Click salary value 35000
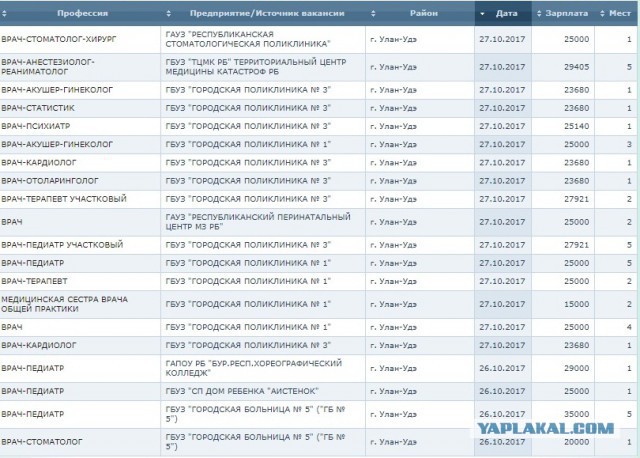The width and height of the screenshot is (640, 458). pyautogui.click(x=576, y=414)
